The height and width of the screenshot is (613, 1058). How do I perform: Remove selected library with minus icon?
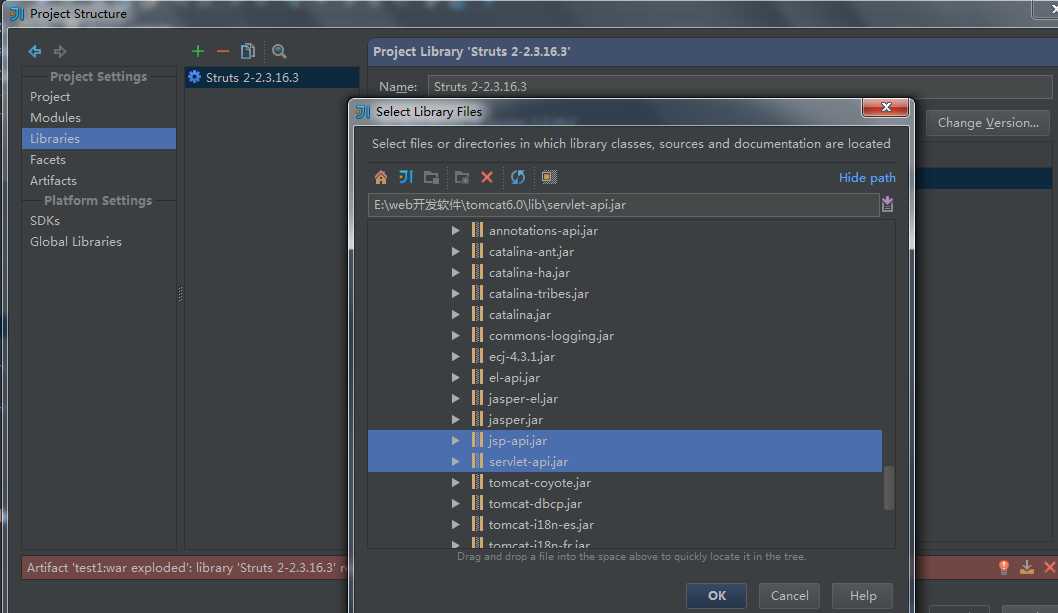(223, 51)
